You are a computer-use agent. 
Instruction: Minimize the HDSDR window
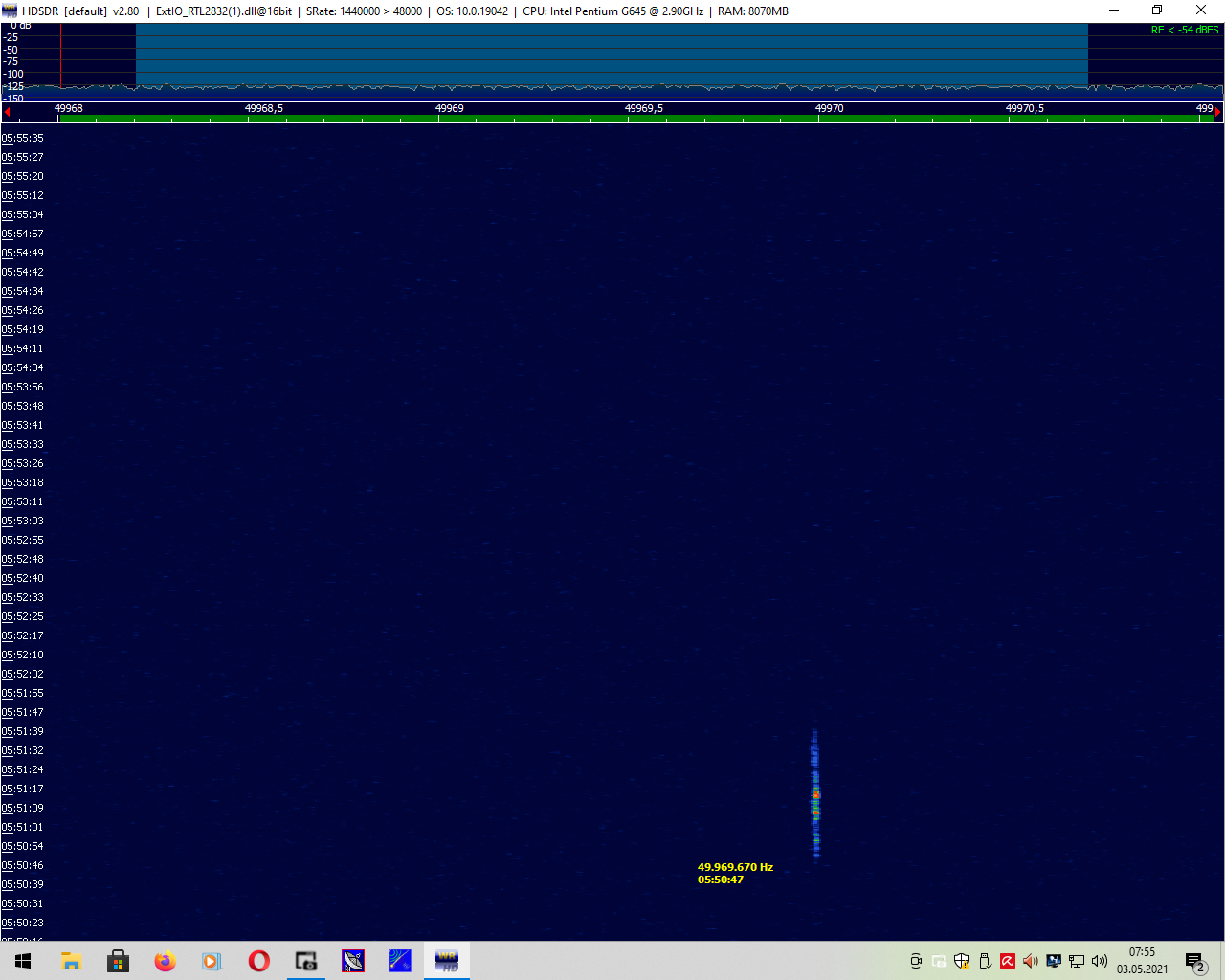coord(1113,11)
